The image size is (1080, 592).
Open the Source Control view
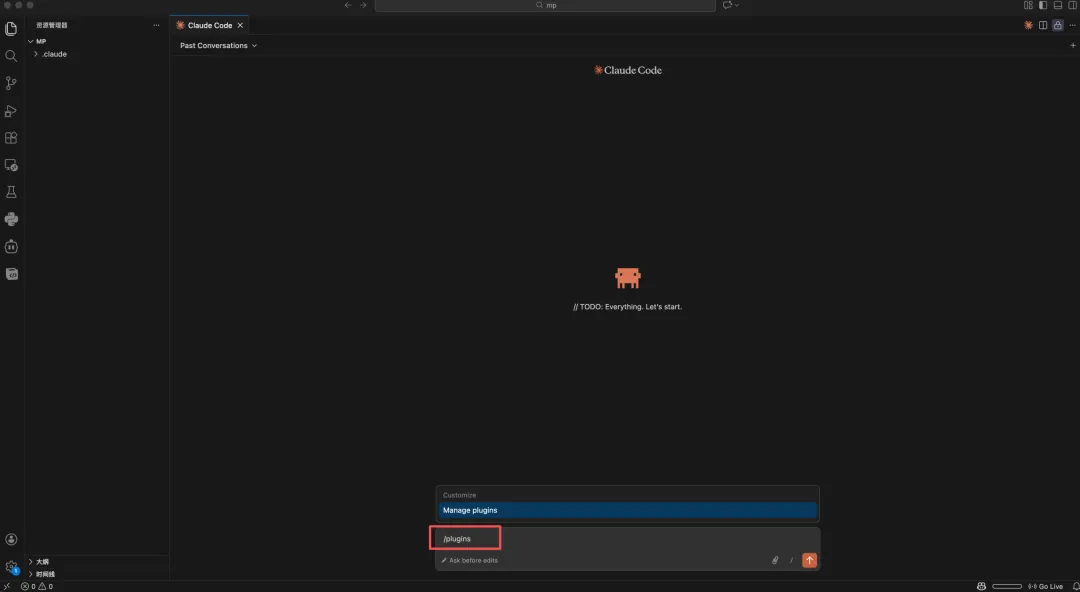point(11,83)
